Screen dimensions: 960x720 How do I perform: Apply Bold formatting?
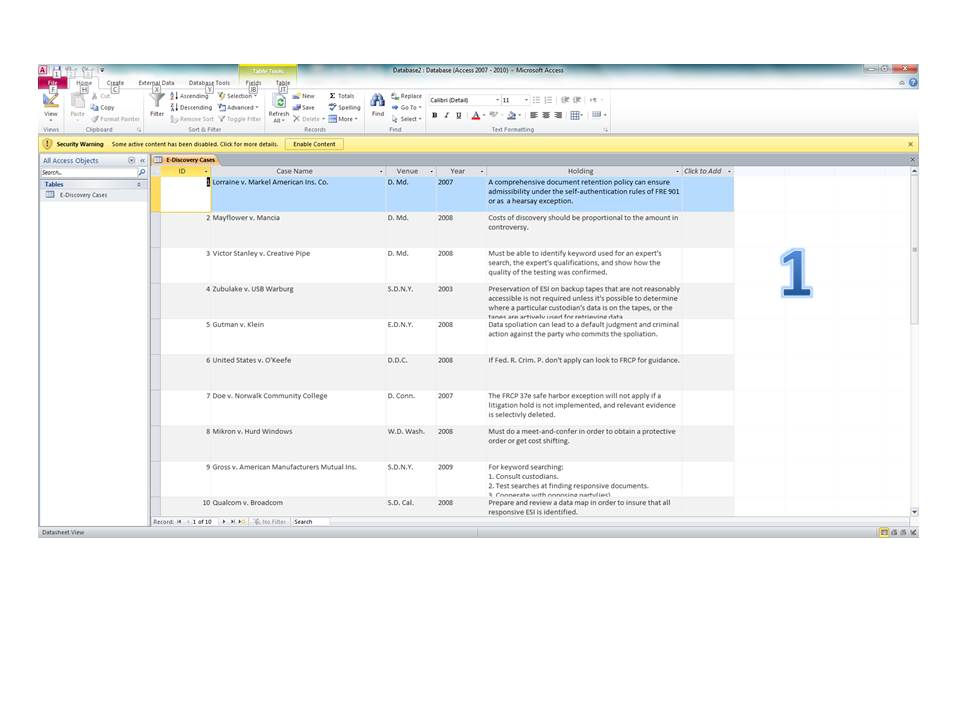(435, 115)
